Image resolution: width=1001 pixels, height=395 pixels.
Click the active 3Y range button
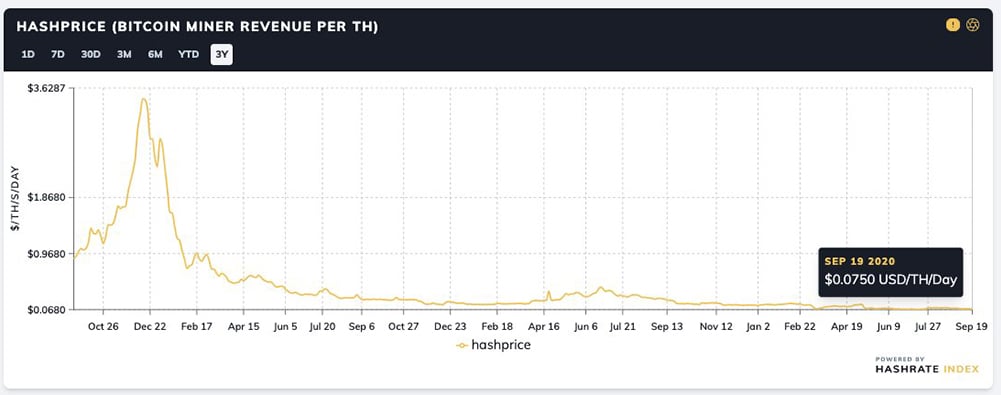click(222, 54)
